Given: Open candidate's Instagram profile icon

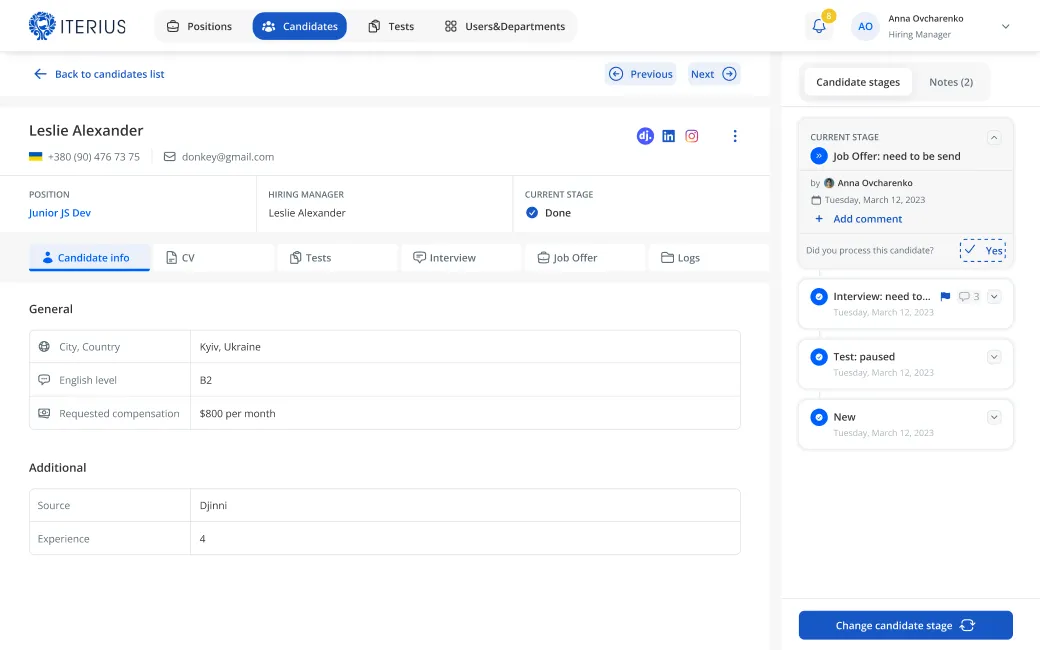Looking at the screenshot, I should pyautogui.click(x=691, y=136).
